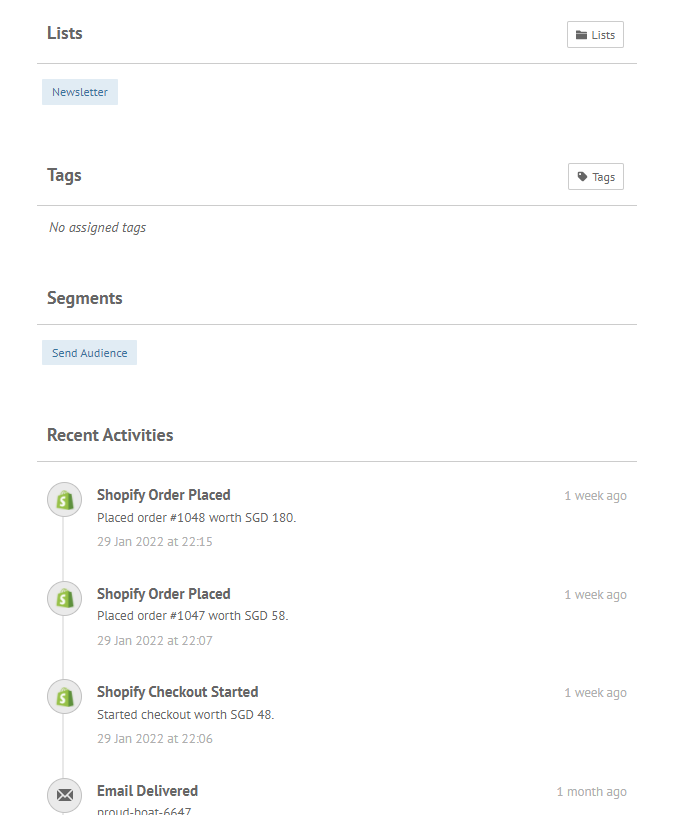Click the Shopify icon for order #1047
The width and height of the screenshot is (693, 815).
click(64, 598)
